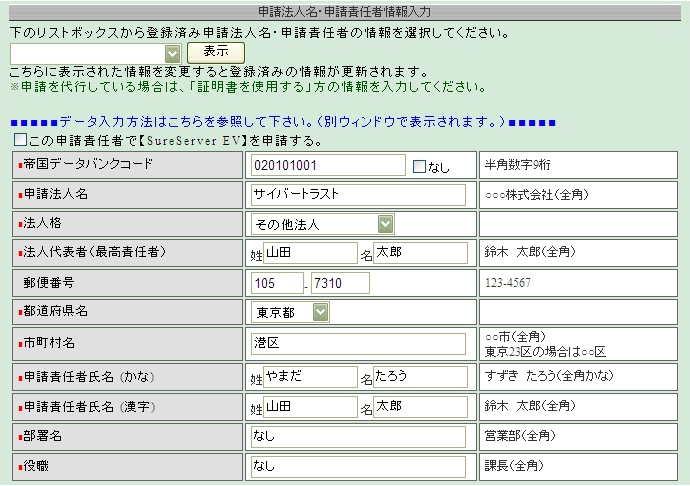
Task: Click the kana given name field たろう
Action: (419, 377)
